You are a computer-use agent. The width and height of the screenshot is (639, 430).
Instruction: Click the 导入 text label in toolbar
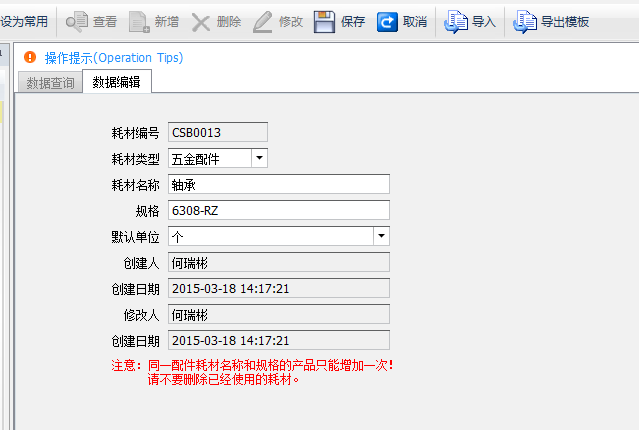tap(484, 22)
